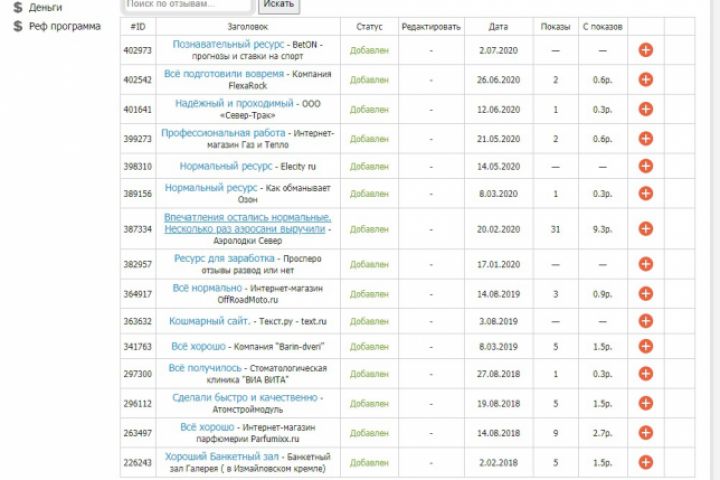Viewport: 720px width, 480px height.
Task: Open 'Сделали быстро и качественно' review link
Action: click(245, 397)
